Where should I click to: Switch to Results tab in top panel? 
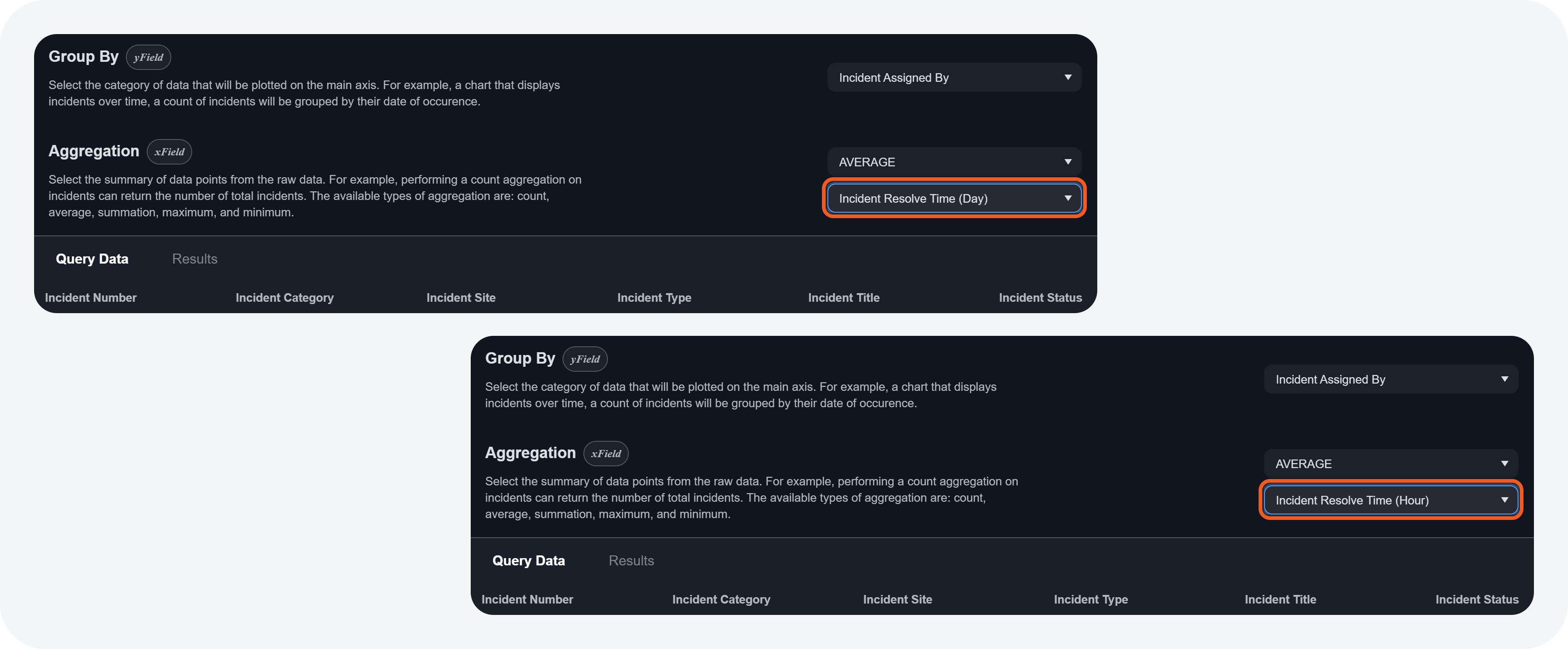tap(194, 259)
